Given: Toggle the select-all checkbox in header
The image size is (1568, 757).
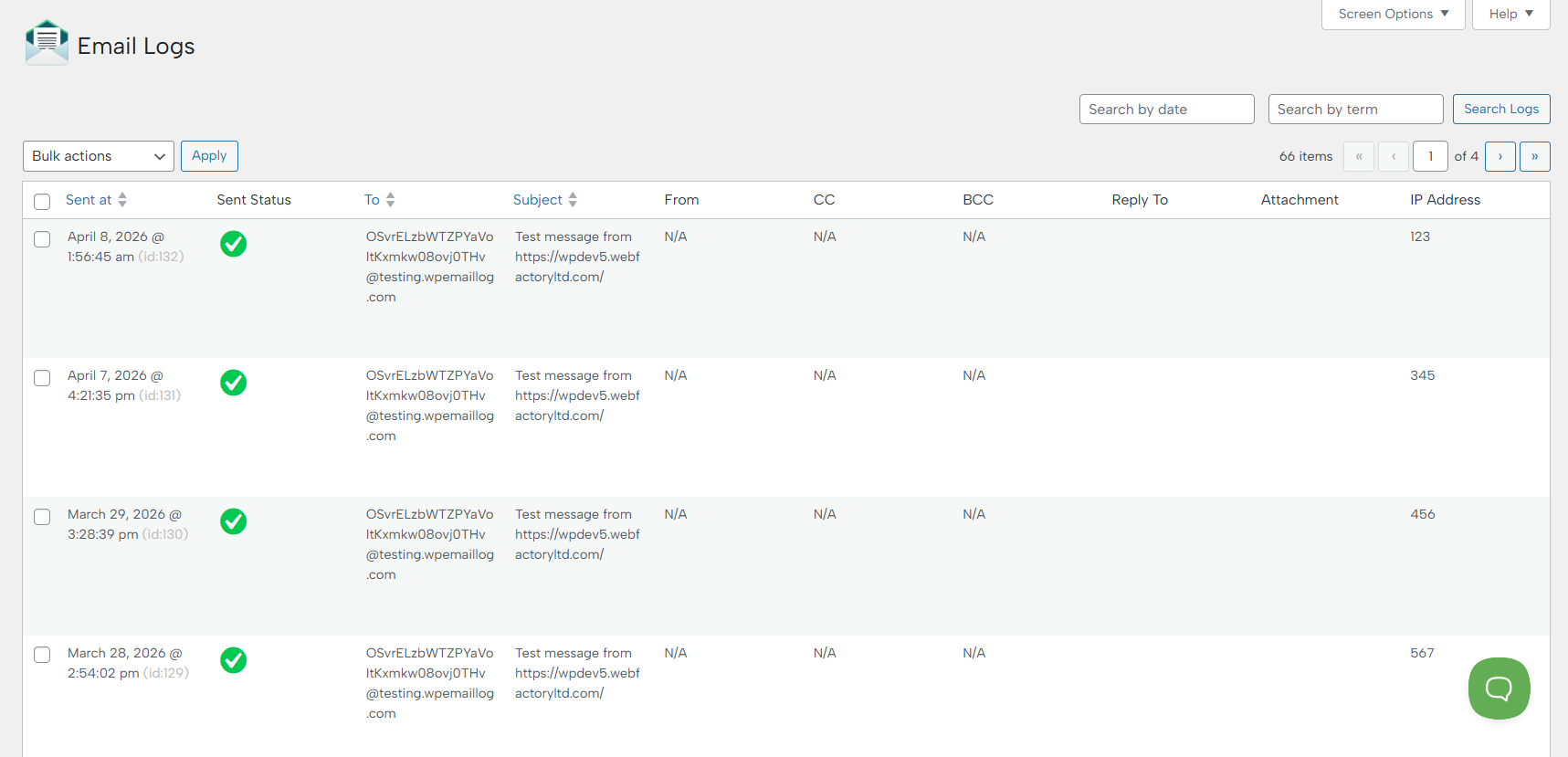Looking at the screenshot, I should point(42,201).
